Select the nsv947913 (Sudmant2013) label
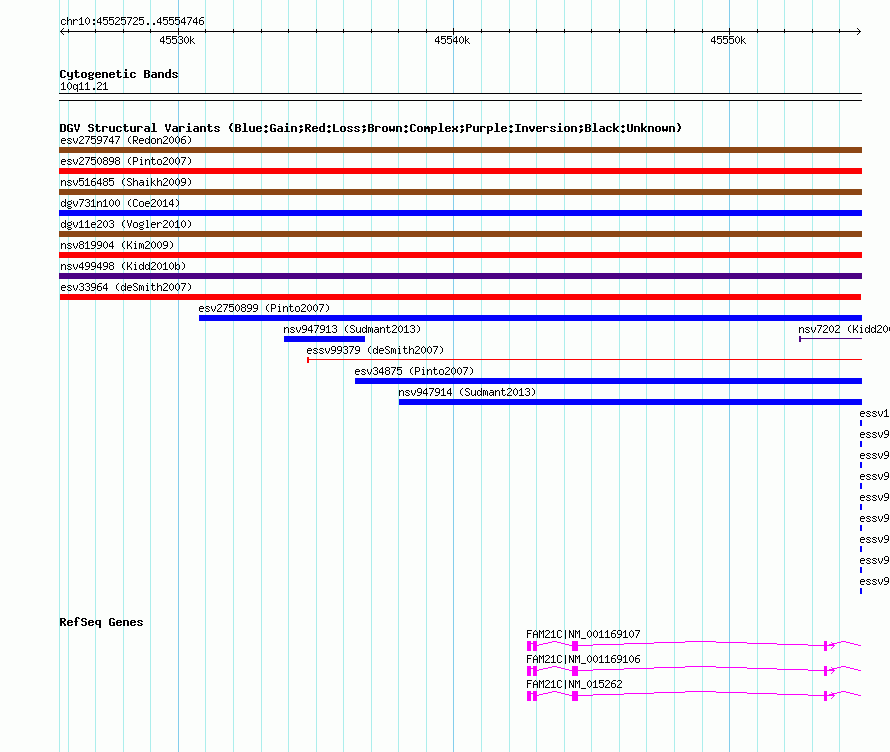The height and width of the screenshot is (752, 890). tap(352, 329)
